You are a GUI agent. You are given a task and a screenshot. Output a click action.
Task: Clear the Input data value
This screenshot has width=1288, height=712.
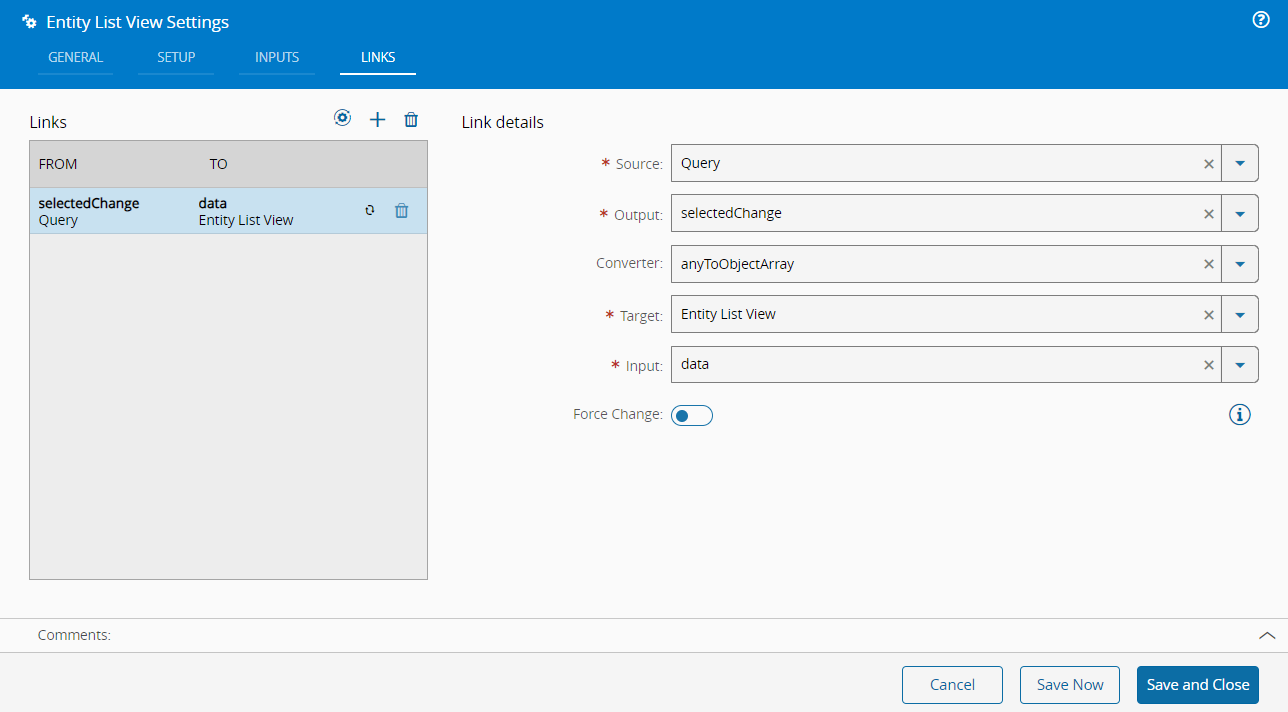(x=1208, y=365)
